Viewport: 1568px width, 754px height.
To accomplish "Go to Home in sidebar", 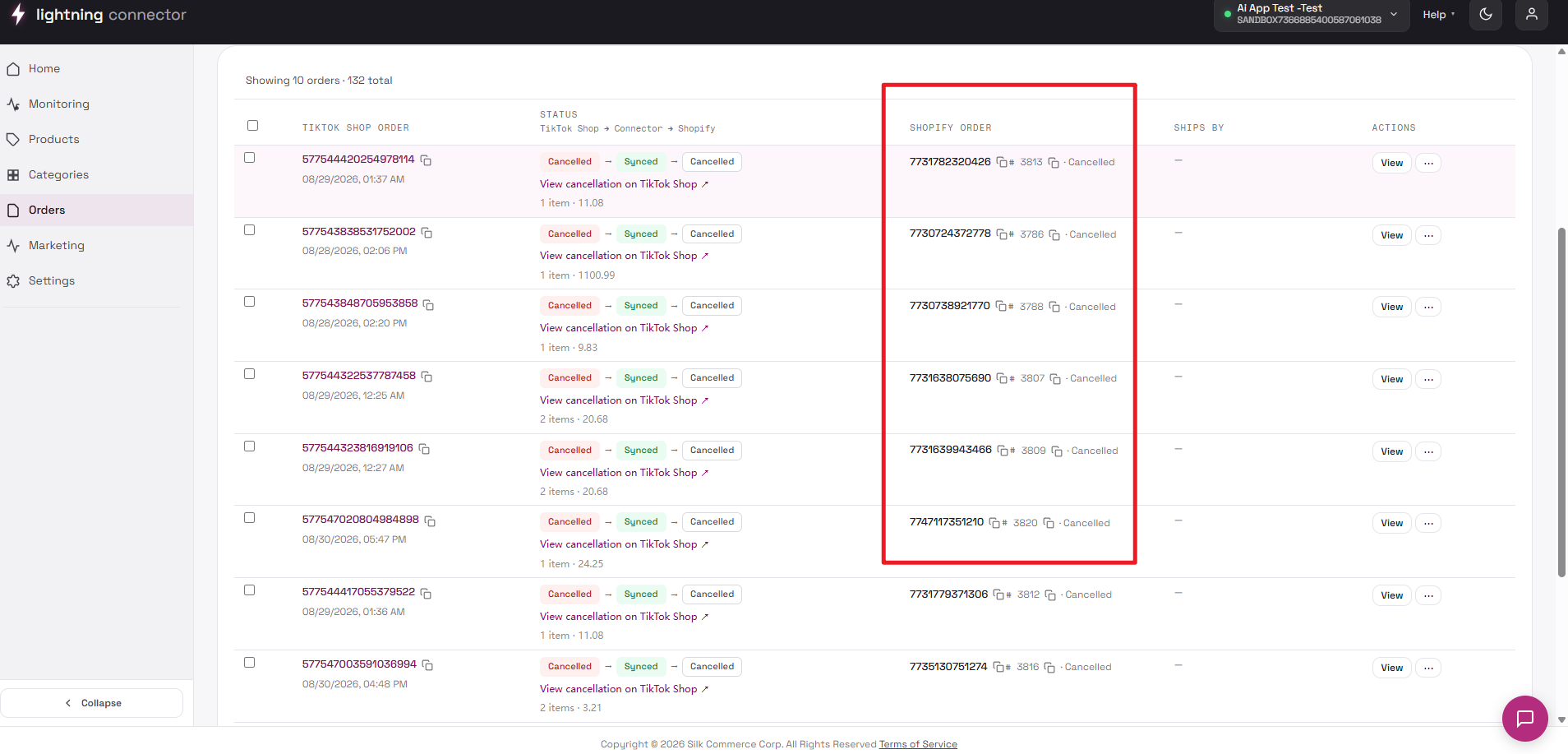I will point(97,68).
